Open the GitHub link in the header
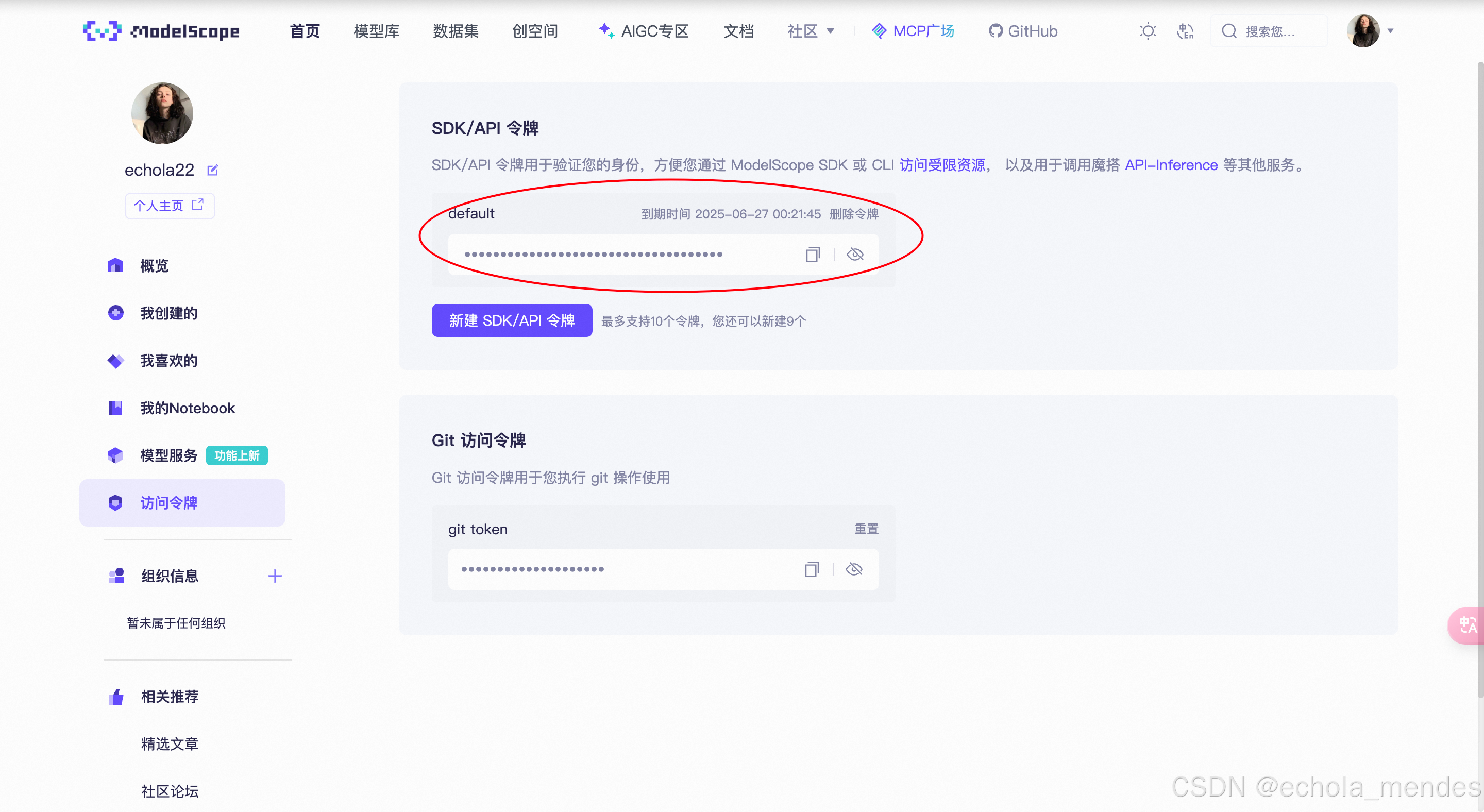This screenshot has height=812, width=1484. (1023, 31)
